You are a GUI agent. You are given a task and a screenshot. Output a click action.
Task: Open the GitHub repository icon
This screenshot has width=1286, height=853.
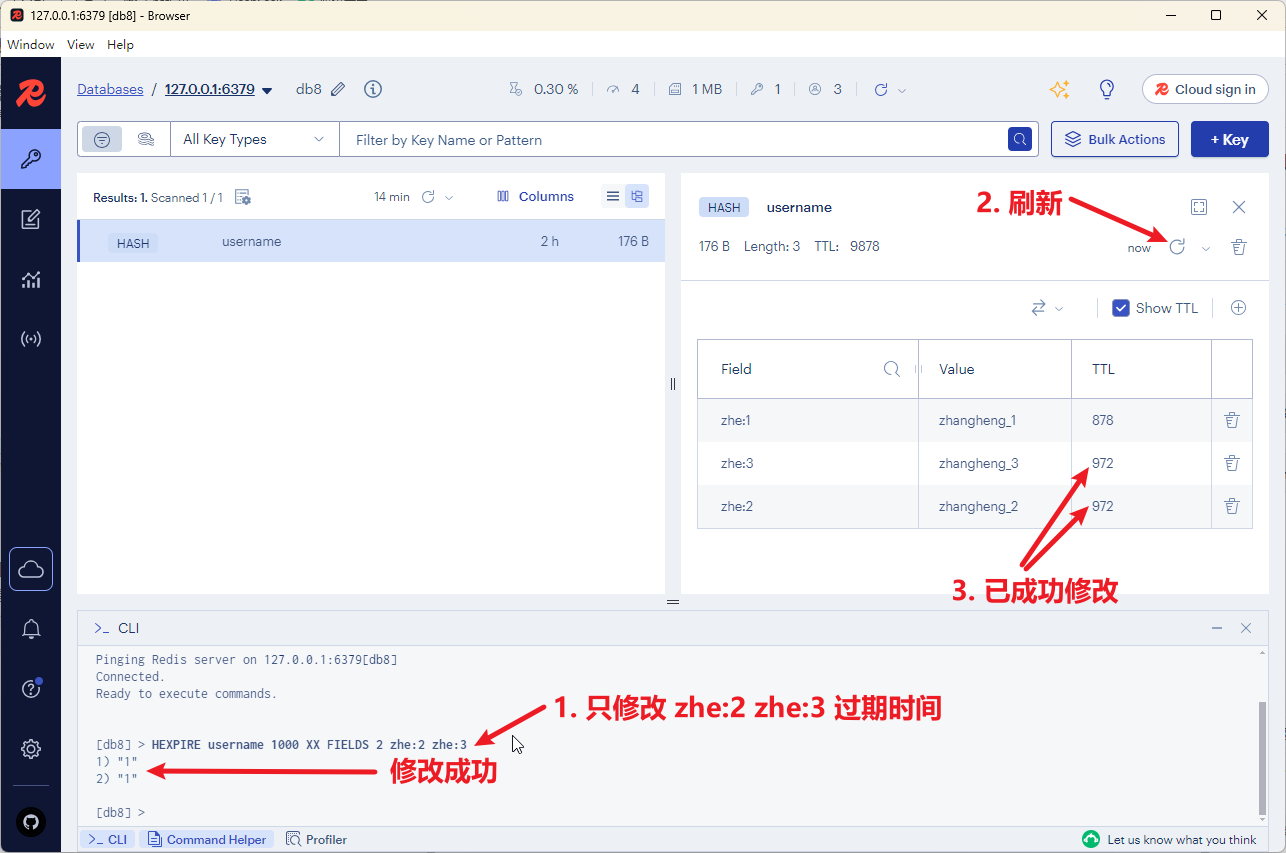click(31, 822)
